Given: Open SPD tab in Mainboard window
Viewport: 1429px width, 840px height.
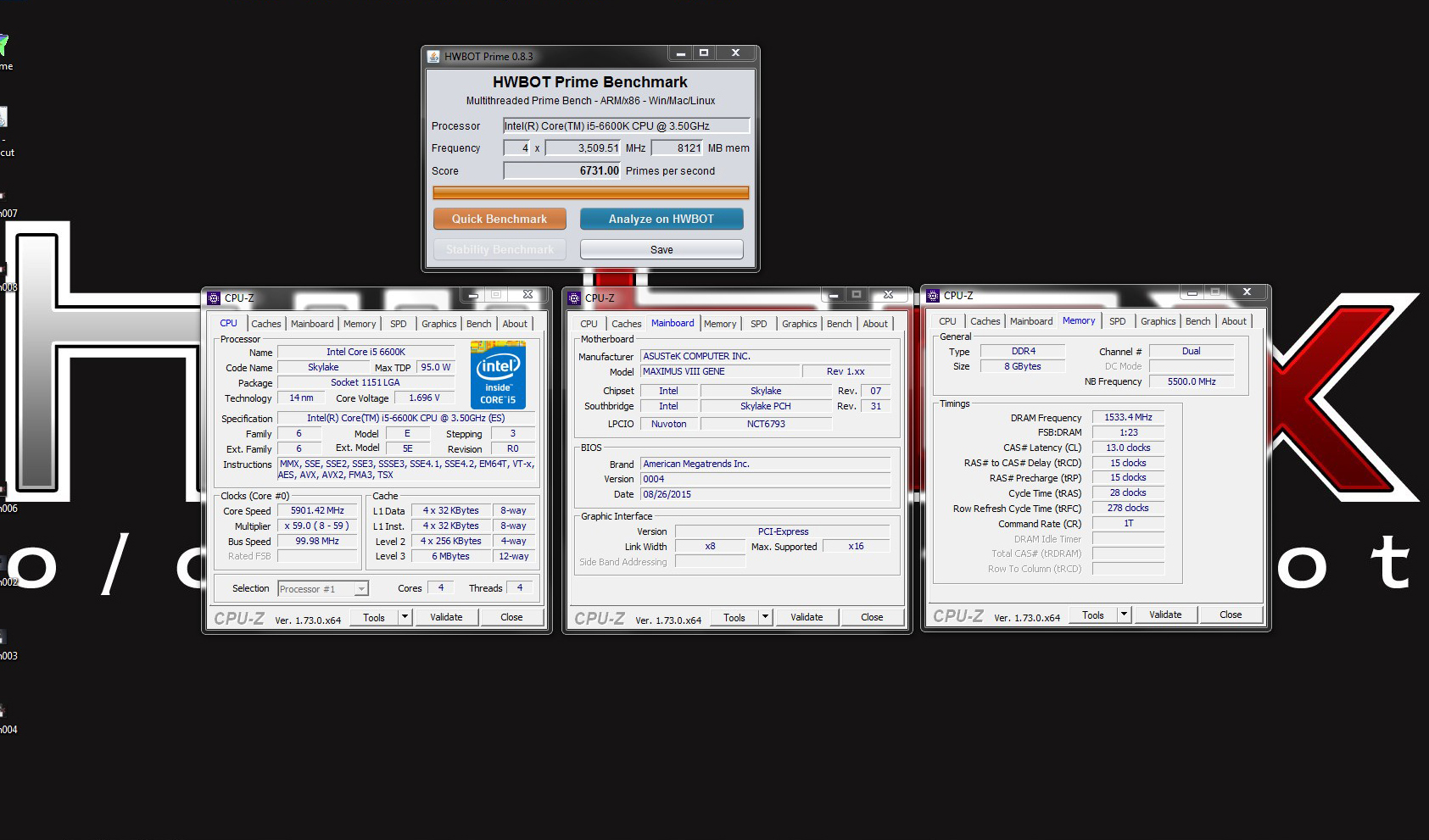Looking at the screenshot, I should pyautogui.click(x=759, y=324).
